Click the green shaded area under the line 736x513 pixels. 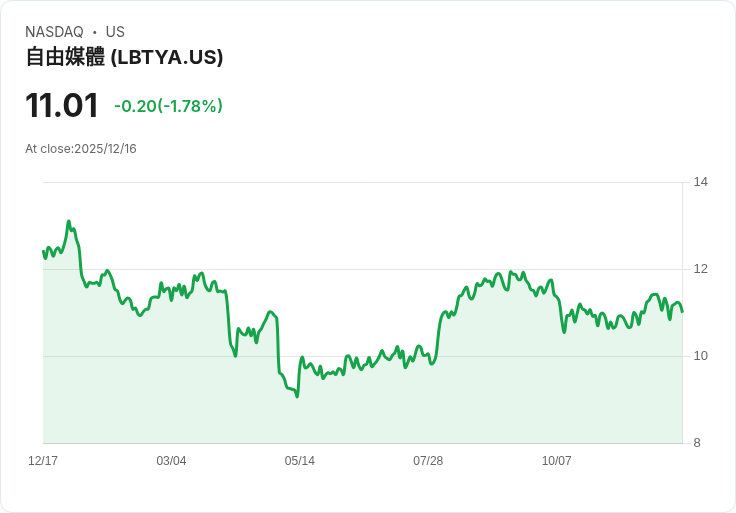(x=400, y=410)
